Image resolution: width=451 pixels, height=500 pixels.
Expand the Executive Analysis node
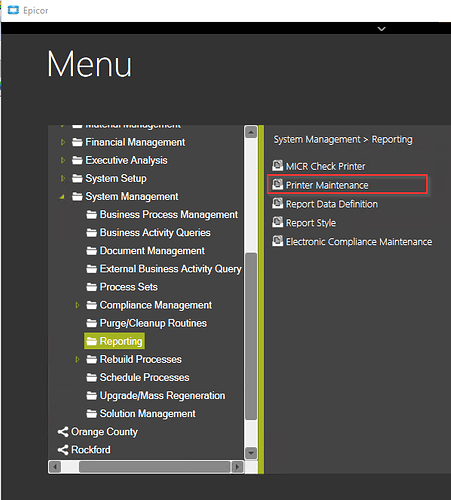[x=63, y=160]
